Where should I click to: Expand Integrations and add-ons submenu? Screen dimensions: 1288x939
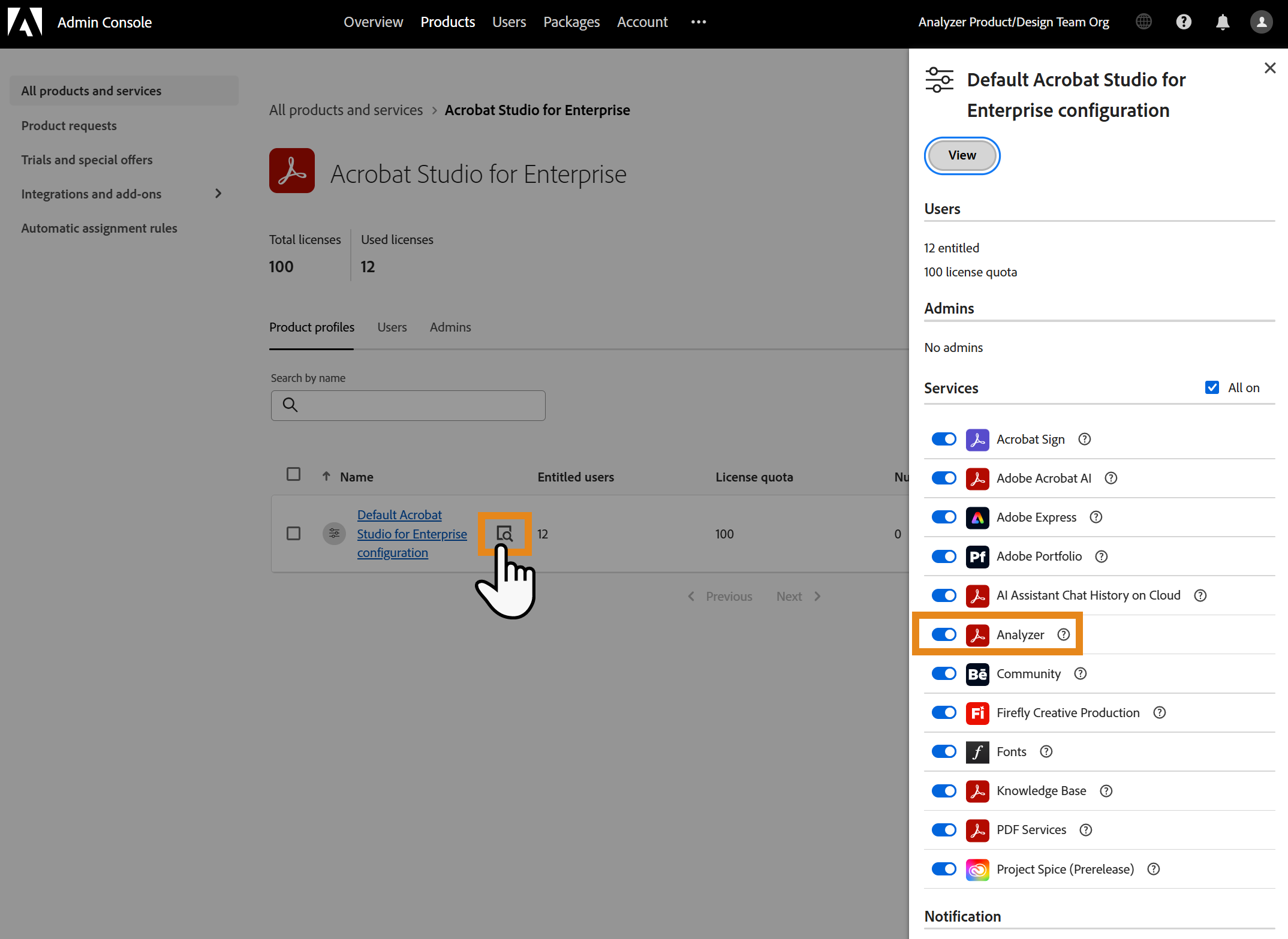218,194
